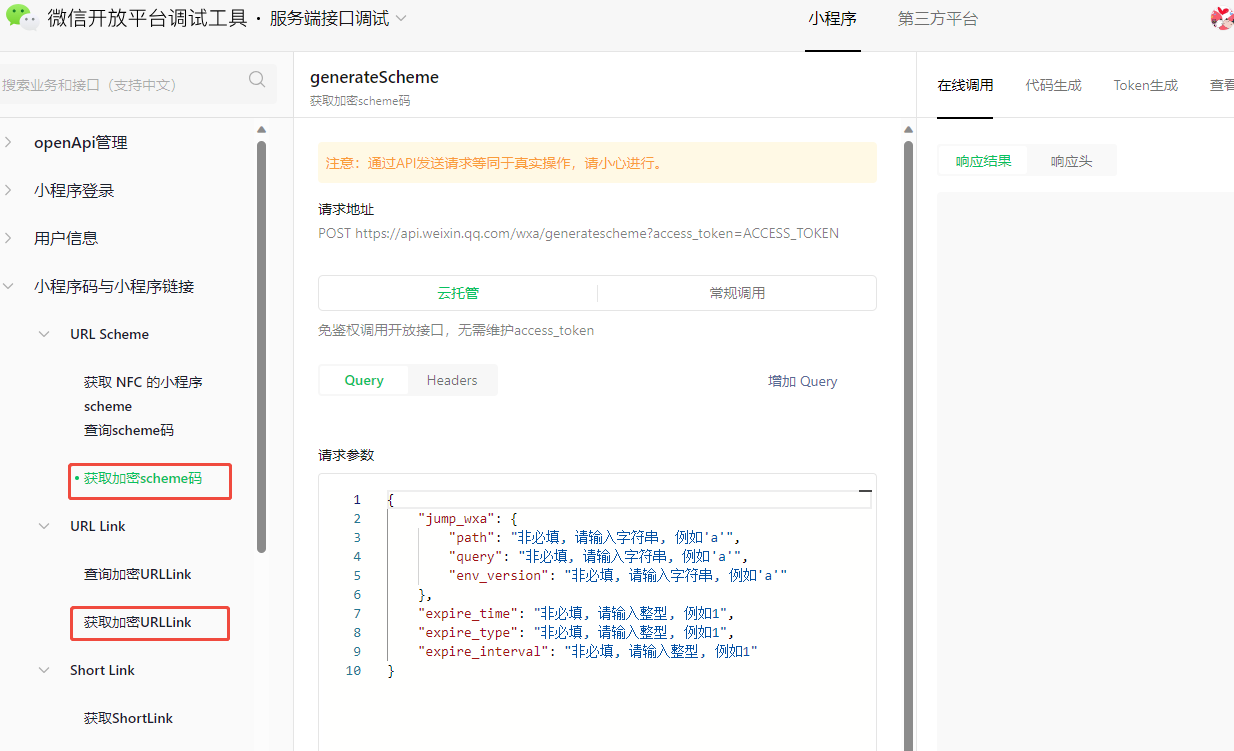Click the "expire_time" line in editor
The height and width of the screenshot is (751, 1234).
click(576, 613)
